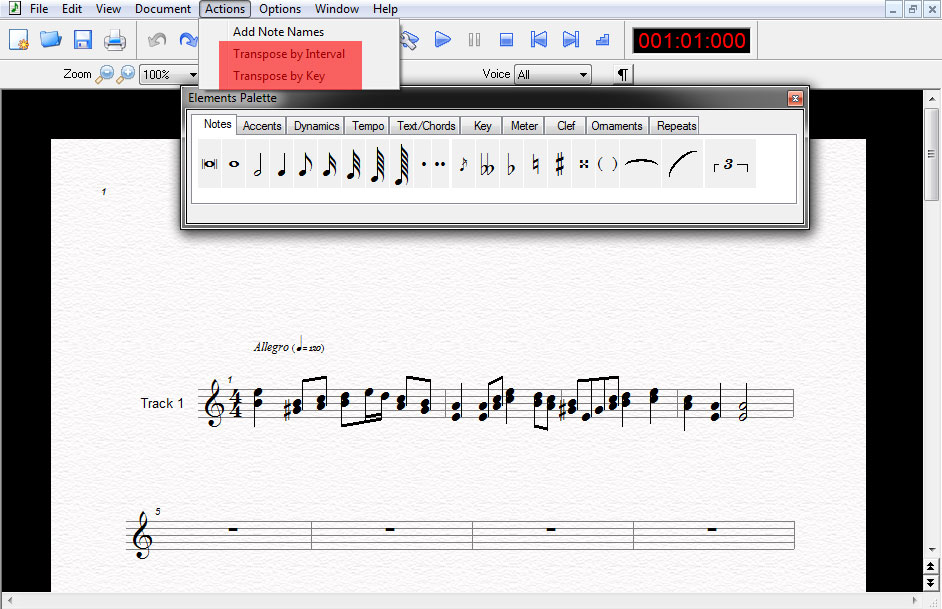The height and width of the screenshot is (609, 942).
Task: Switch to the Notes tab
Action: (x=217, y=124)
